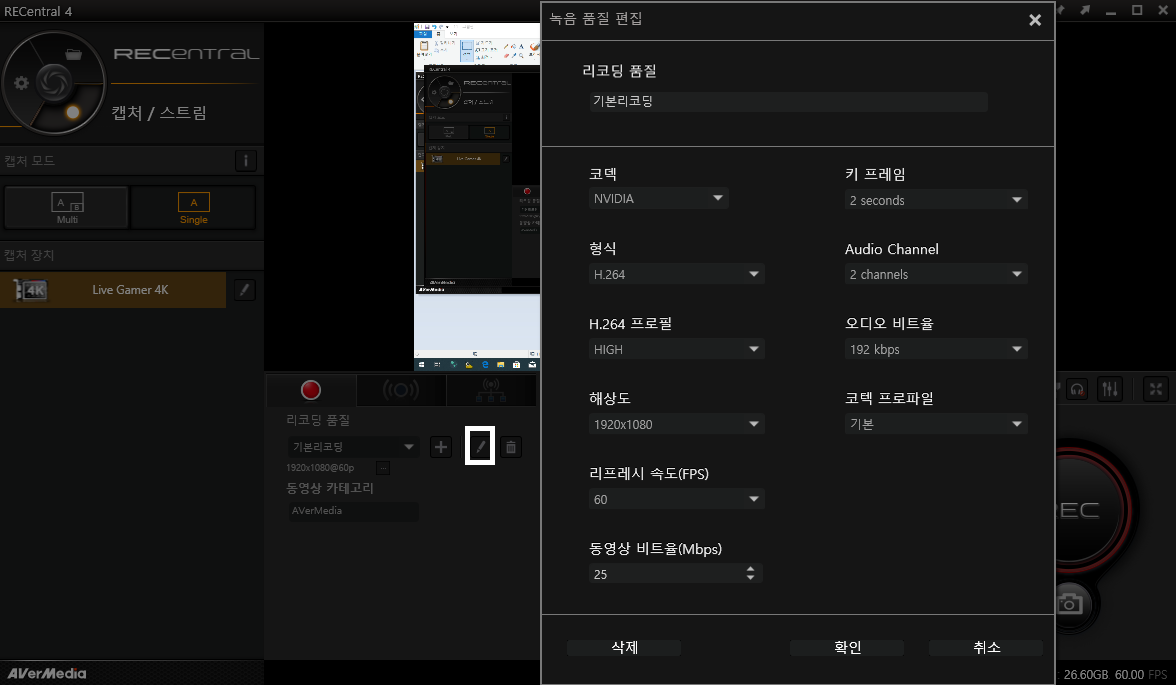Click the 26.60GB storage status

(1085, 674)
